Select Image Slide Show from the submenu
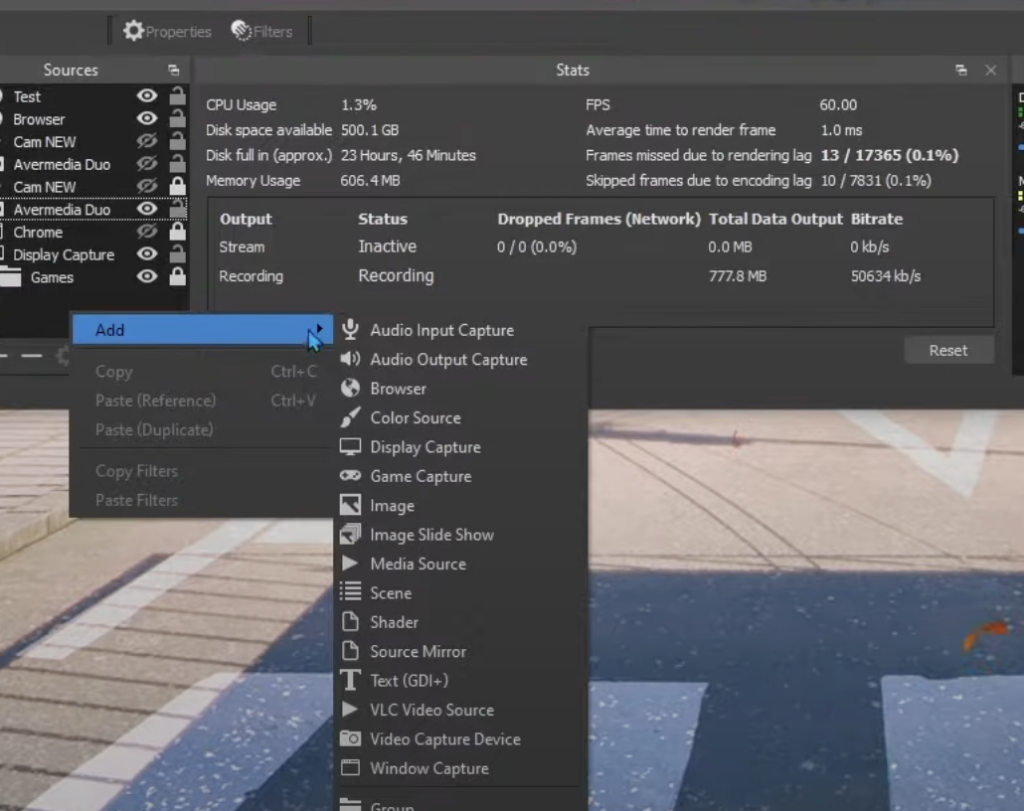Screen dimensions: 1024x811 [430, 534]
